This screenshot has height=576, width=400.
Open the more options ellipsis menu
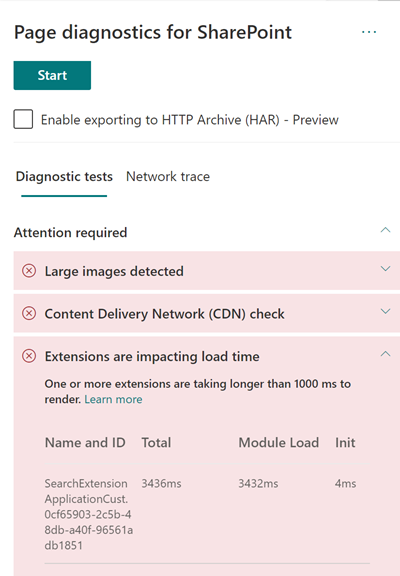pyautogui.click(x=369, y=32)
